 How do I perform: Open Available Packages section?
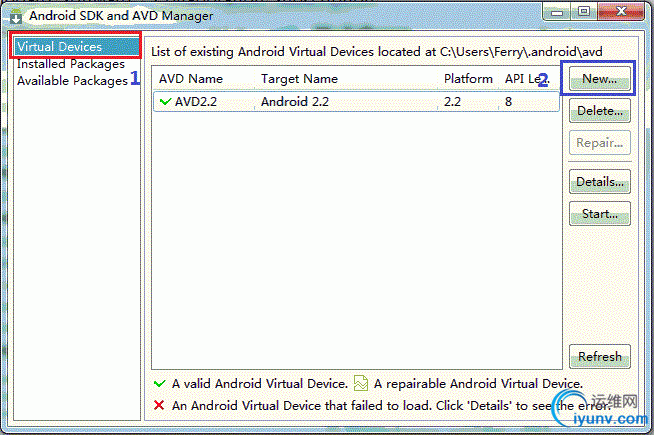[x=72, y=81]
